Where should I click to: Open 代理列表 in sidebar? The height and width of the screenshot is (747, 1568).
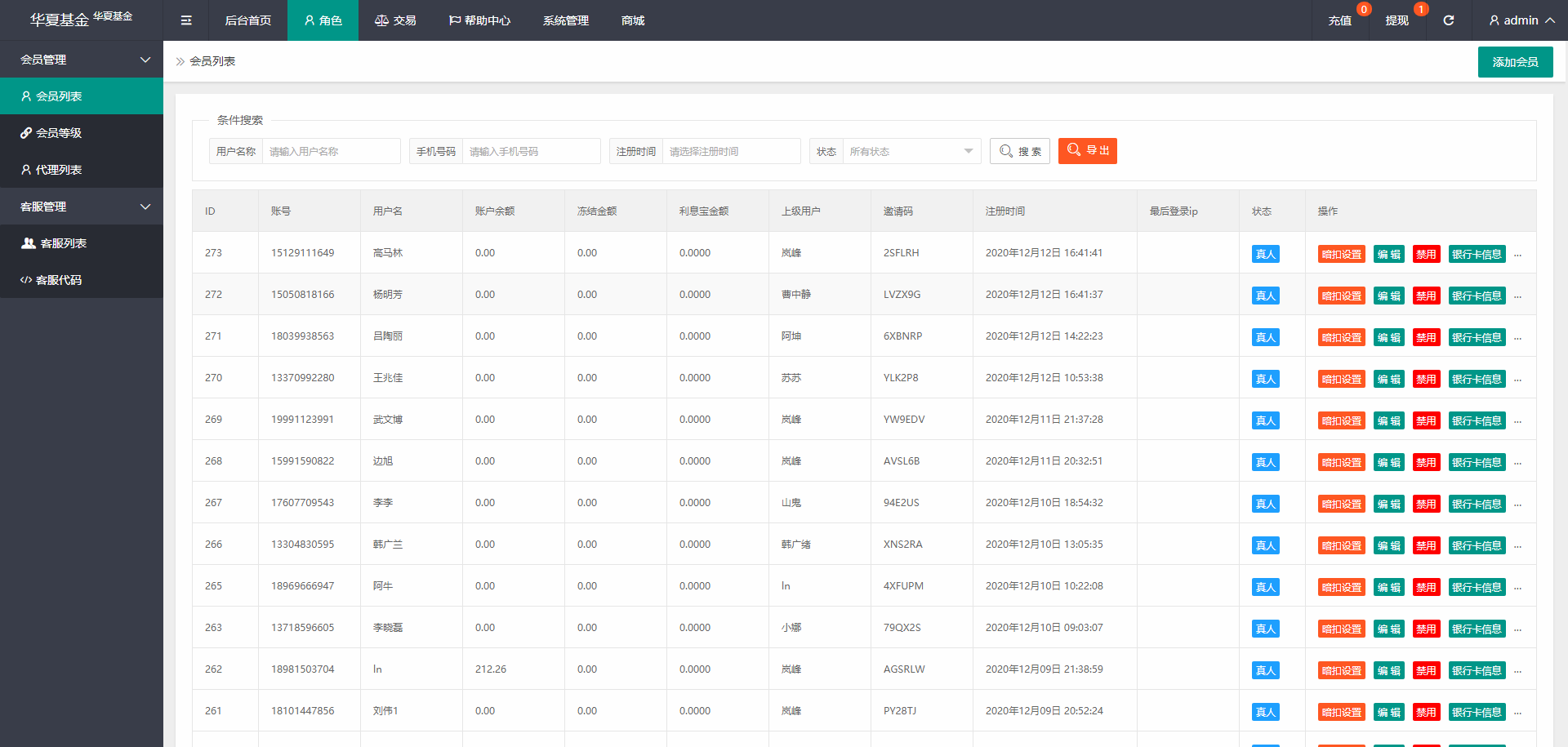(x=82, y=170)
